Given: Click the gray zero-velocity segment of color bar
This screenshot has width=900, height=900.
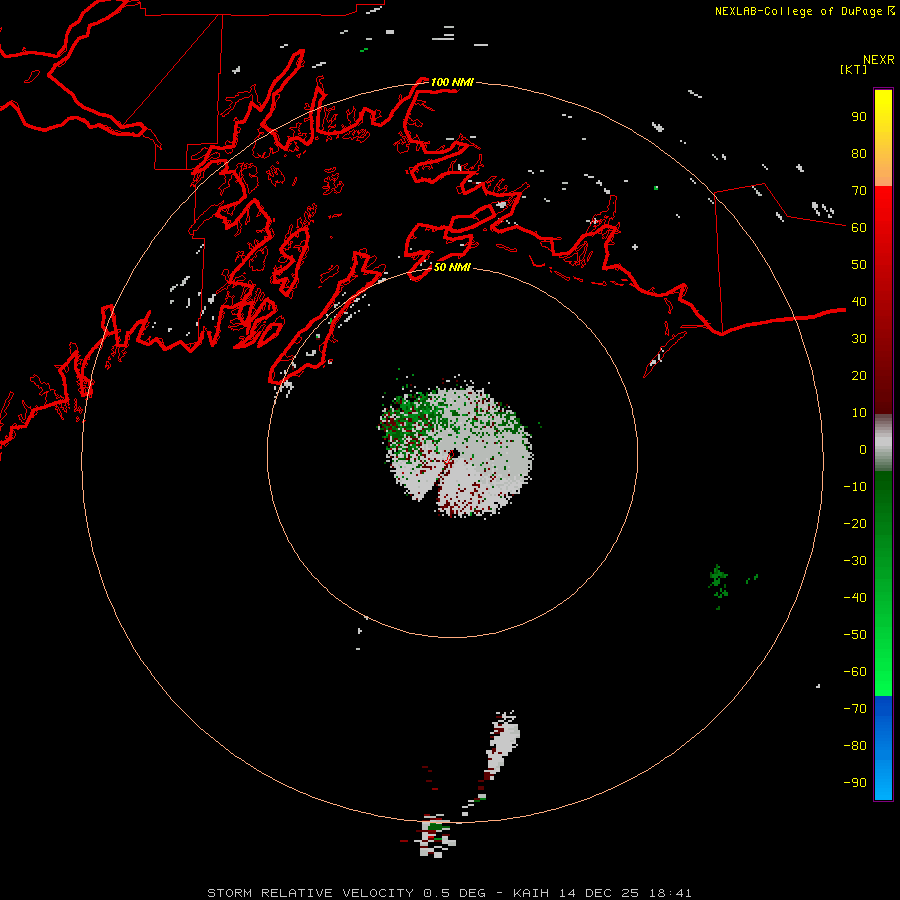Looking at the screenshot, I should (883, 443).
